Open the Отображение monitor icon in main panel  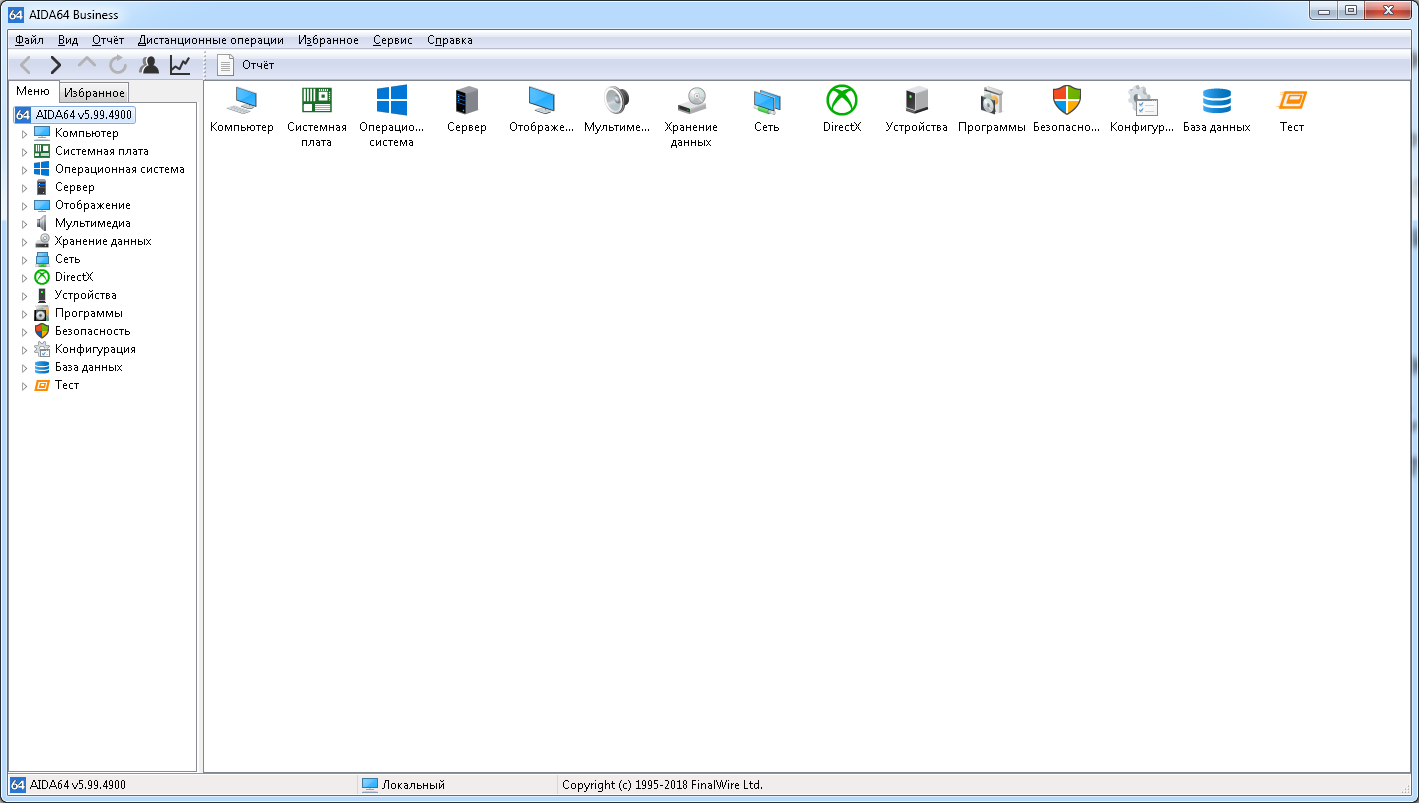coord(542,101)
